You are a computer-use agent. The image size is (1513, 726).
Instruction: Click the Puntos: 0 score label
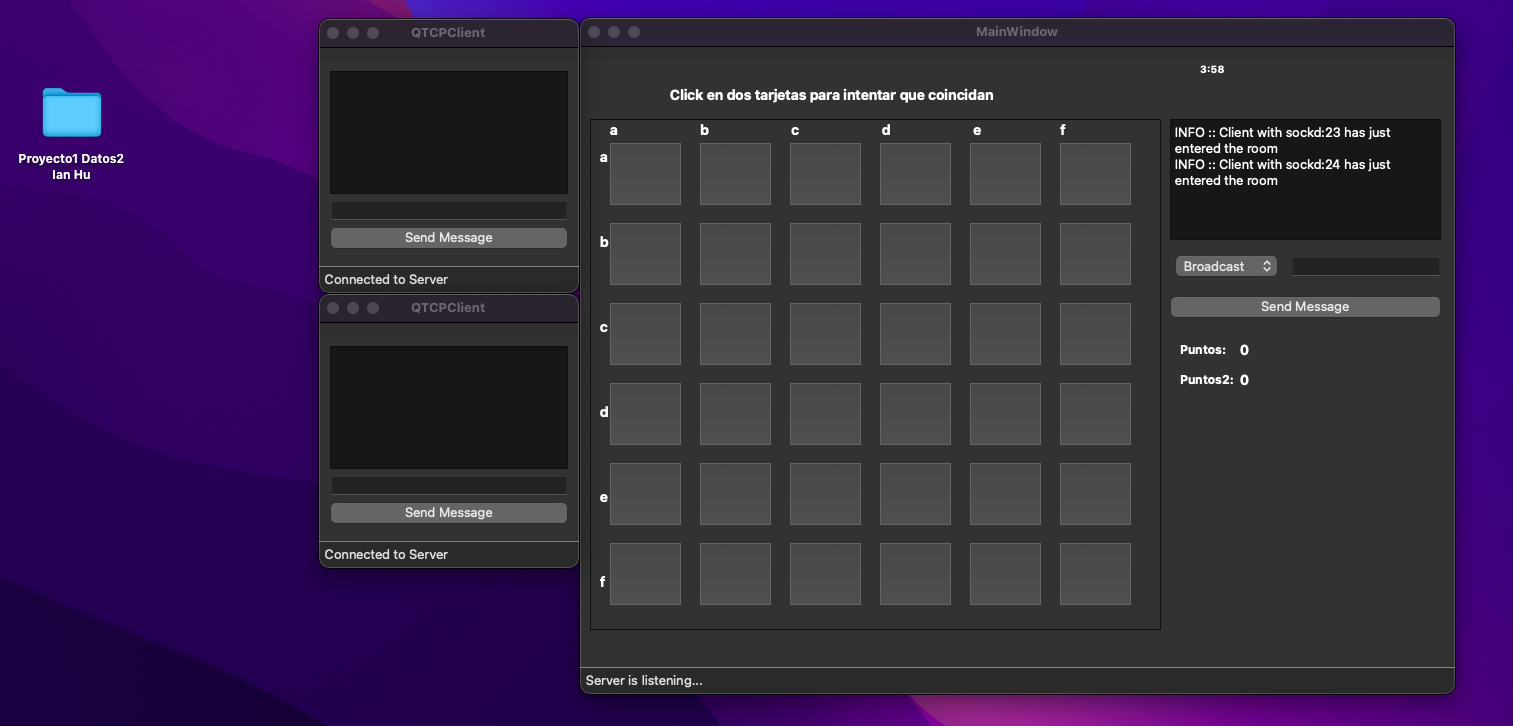(1213, 349)
